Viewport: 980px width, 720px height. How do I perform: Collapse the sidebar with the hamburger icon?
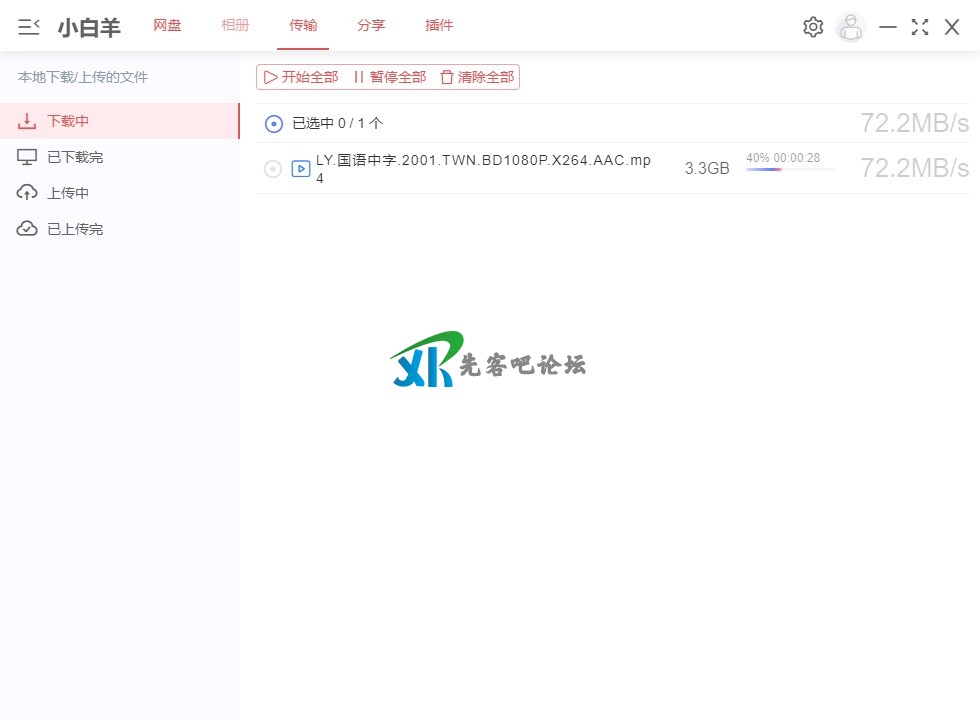point(29,27)
